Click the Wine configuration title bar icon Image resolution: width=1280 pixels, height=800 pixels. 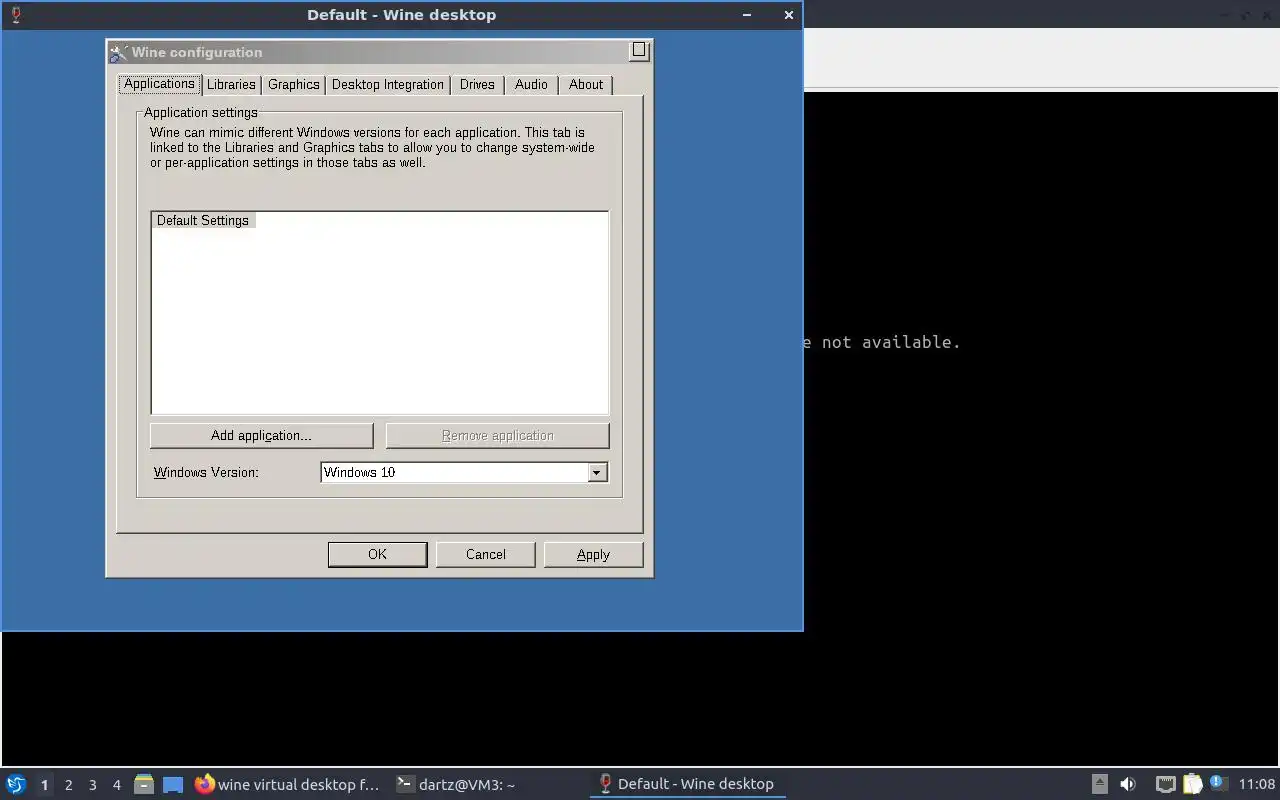pyautogui.click(x=119, y=52)
